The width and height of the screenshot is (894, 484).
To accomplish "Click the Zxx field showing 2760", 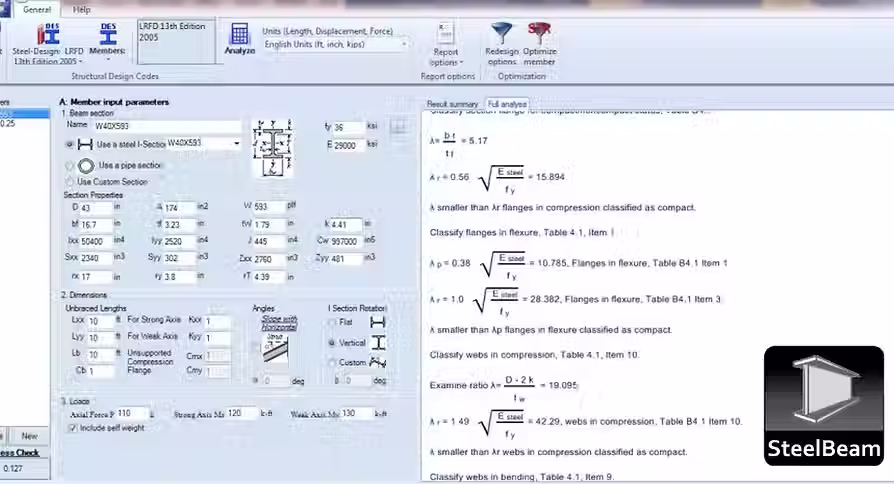I will pos(269,259).
